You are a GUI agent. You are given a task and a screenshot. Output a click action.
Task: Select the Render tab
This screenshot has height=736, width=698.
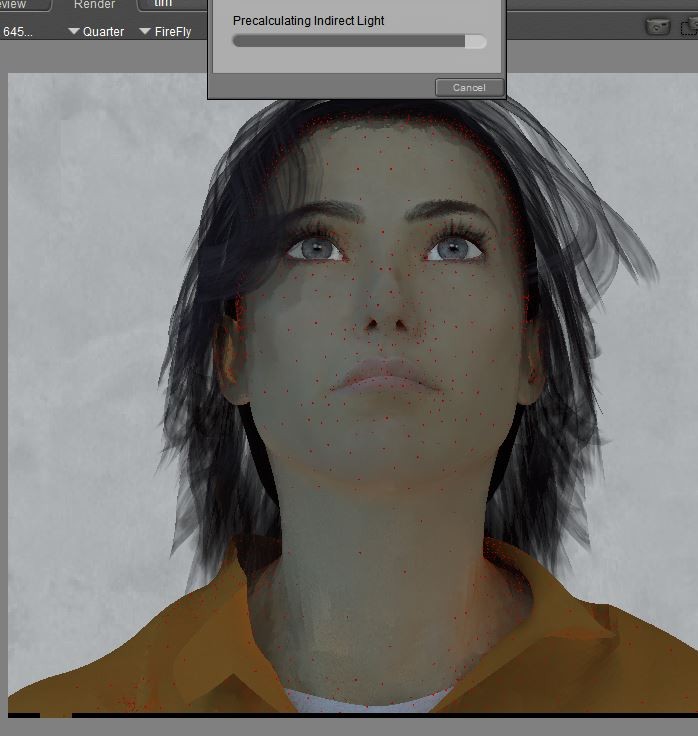[94, 5]
